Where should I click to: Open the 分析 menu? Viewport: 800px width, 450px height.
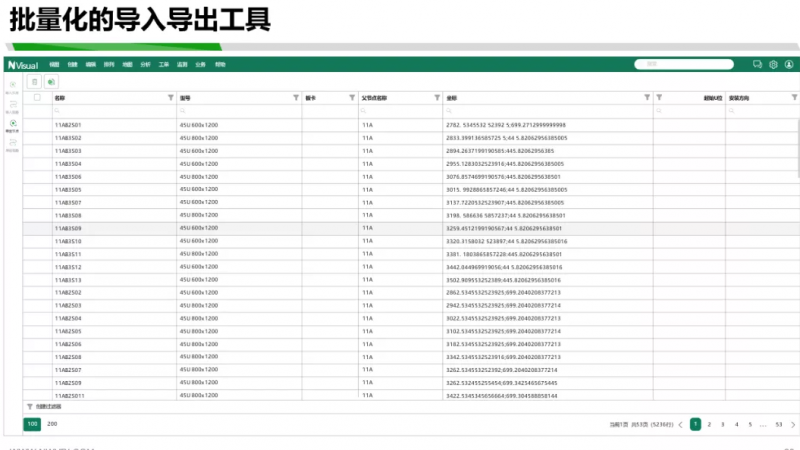(x=145, y=64)
